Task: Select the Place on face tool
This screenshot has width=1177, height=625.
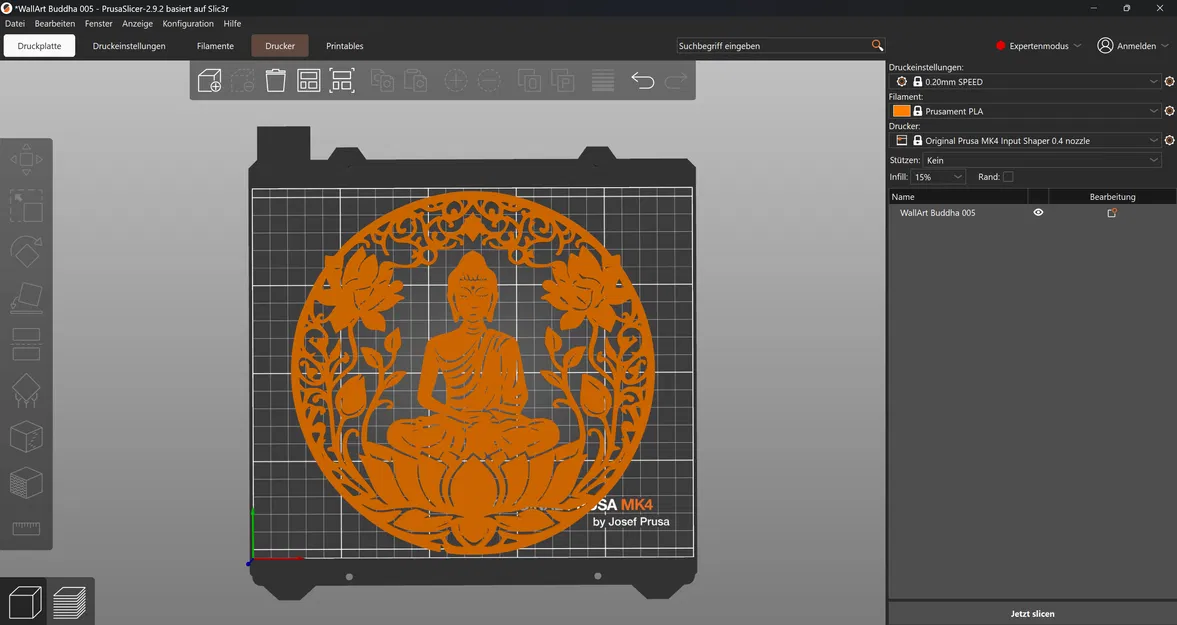Action: [x=25, y=298]
